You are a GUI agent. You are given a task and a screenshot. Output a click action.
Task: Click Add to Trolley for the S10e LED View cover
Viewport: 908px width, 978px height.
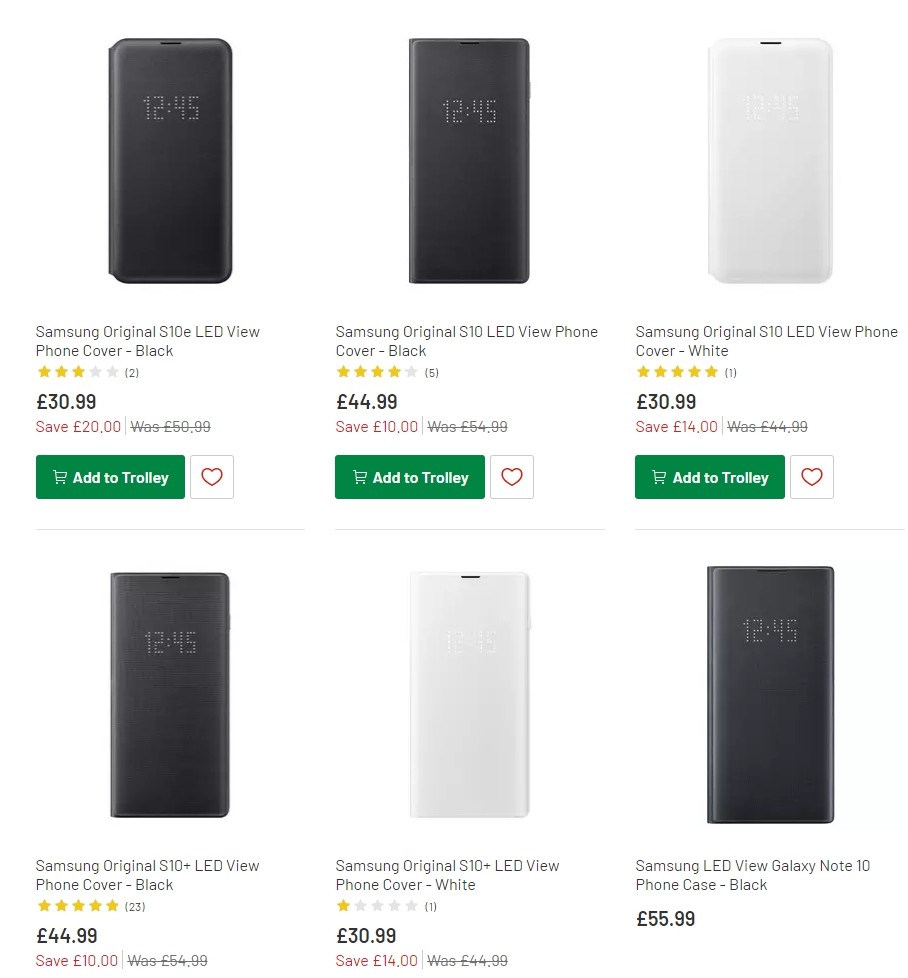[x=110, y=477]
